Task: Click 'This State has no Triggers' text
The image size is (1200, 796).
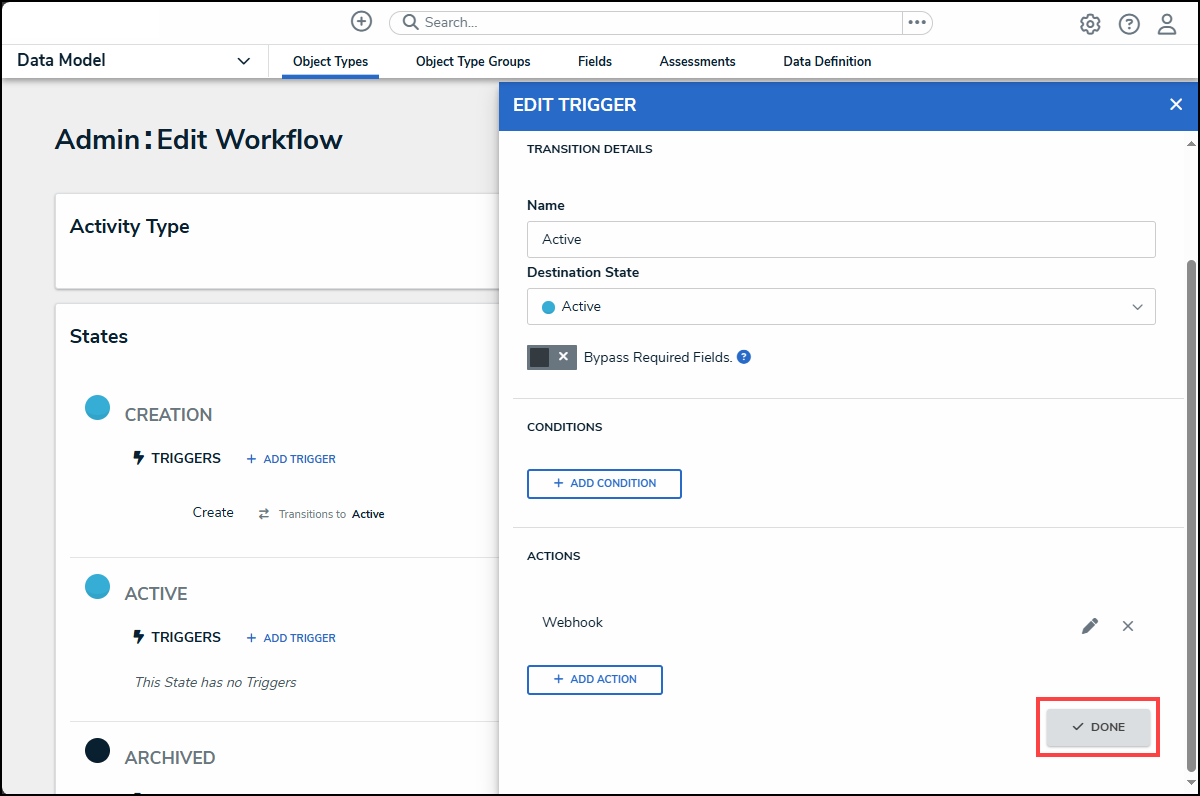Action: click(216, 683)
